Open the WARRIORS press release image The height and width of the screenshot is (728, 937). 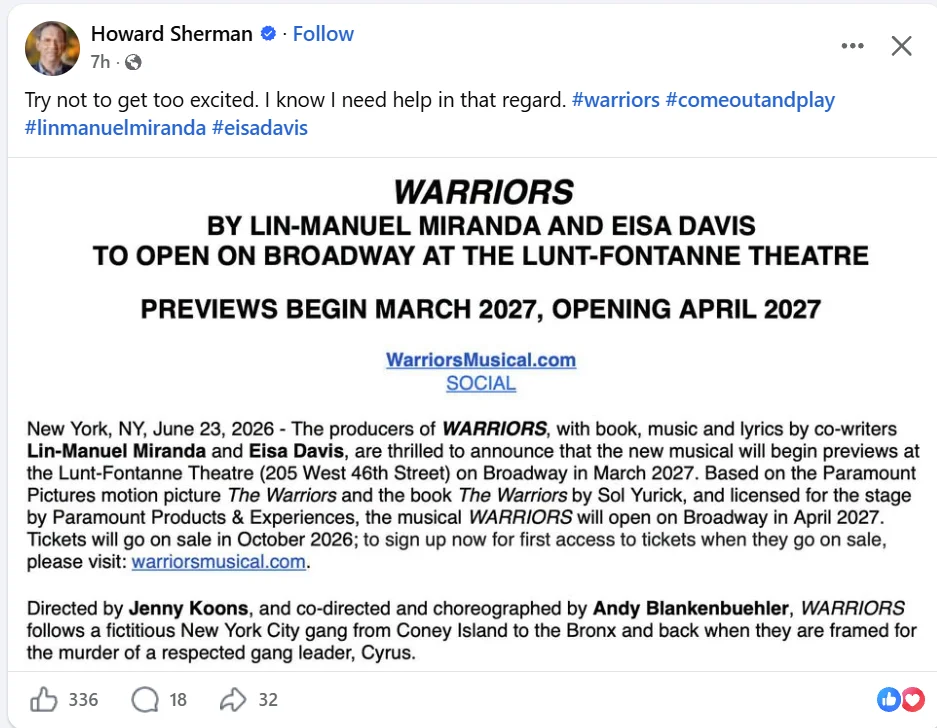472,414
